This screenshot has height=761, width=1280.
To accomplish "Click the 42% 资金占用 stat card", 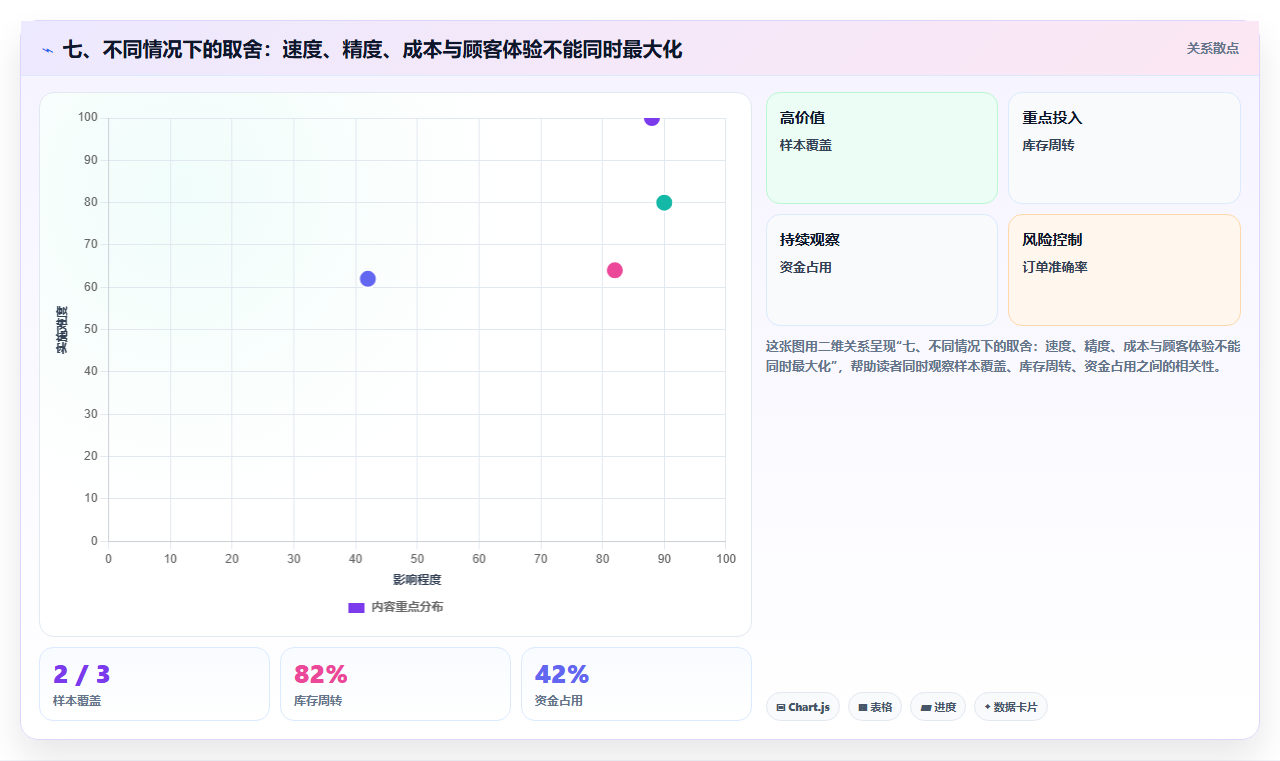I will (x=636, y=684).
